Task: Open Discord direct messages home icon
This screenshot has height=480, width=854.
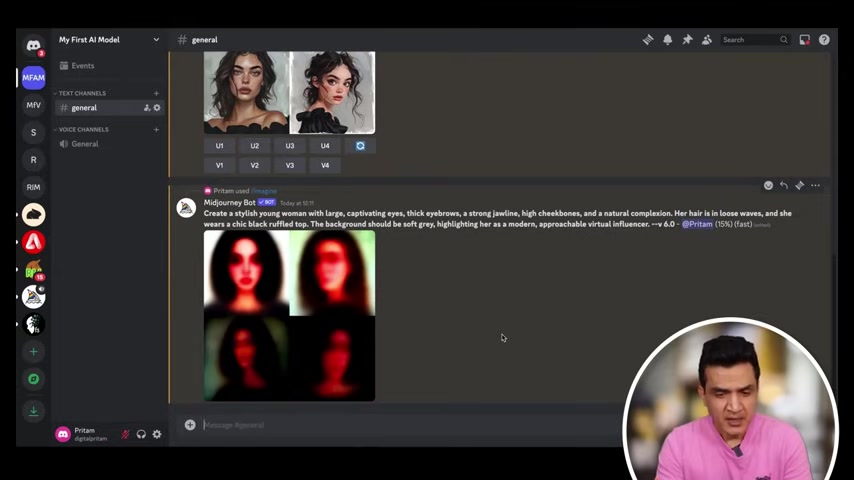Action: 33,46
